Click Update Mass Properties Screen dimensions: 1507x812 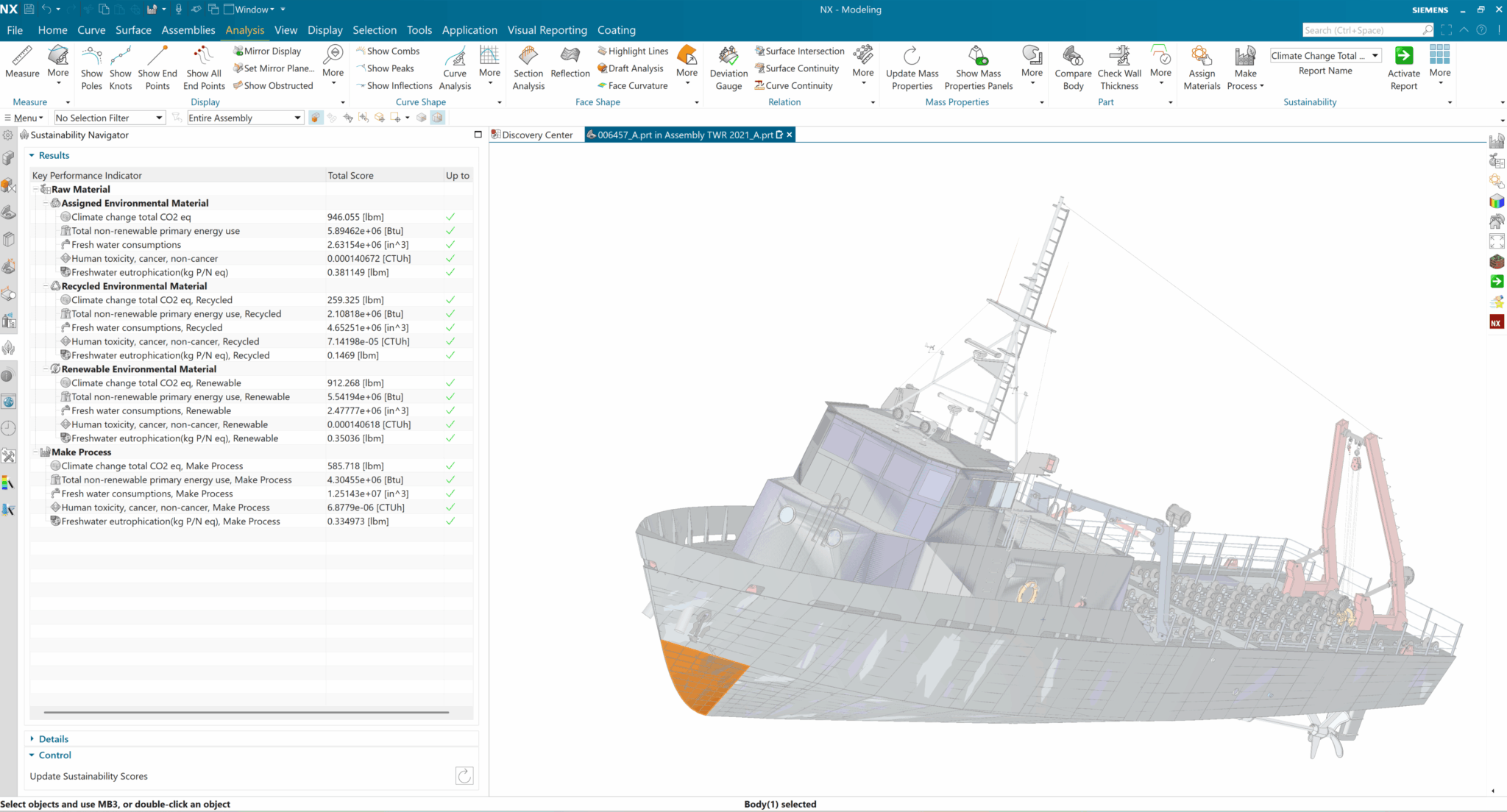[912, 67]
